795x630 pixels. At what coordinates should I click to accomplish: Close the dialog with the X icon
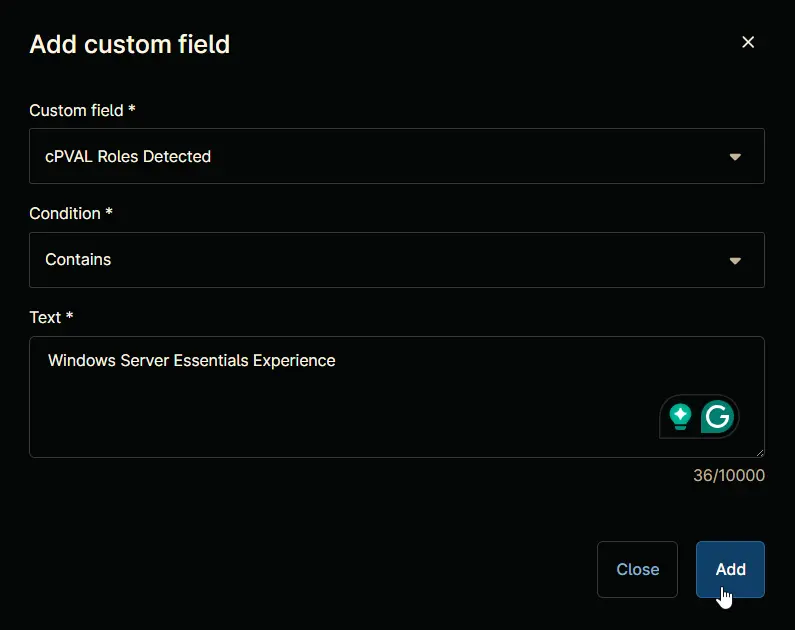[748, 42]
